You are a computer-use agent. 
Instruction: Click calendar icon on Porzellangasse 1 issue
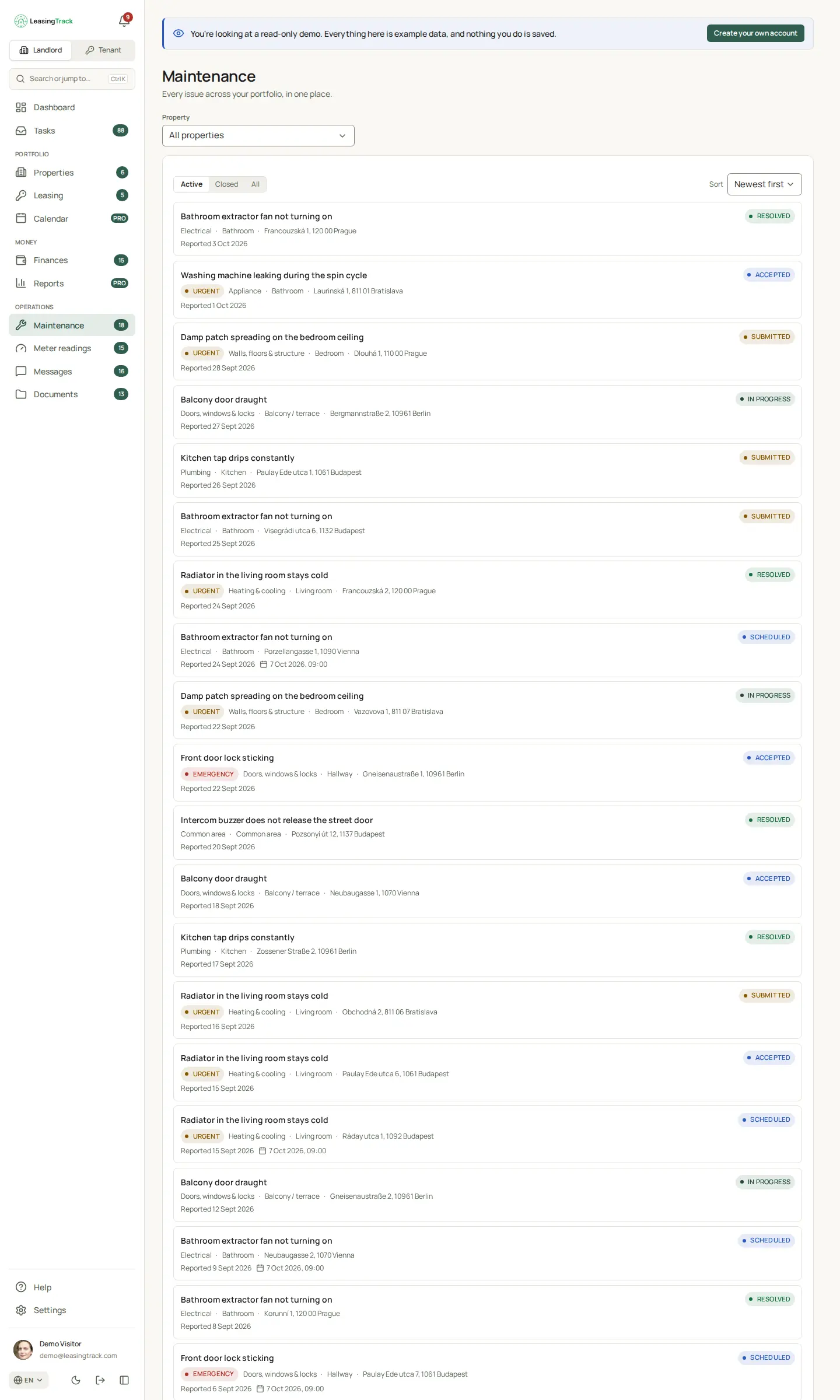point(264,664)
